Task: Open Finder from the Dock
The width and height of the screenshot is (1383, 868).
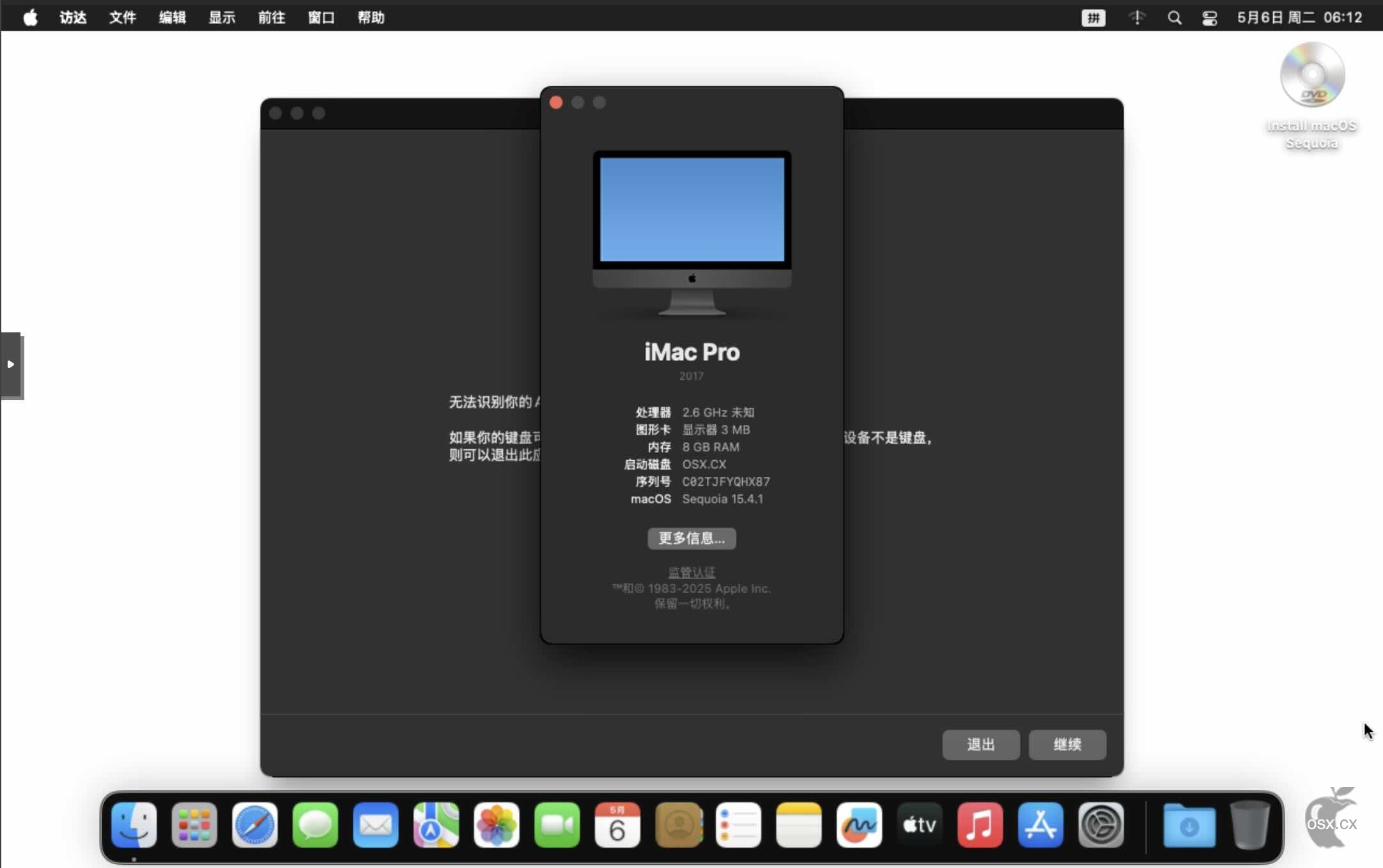Action: coord(134,825)
